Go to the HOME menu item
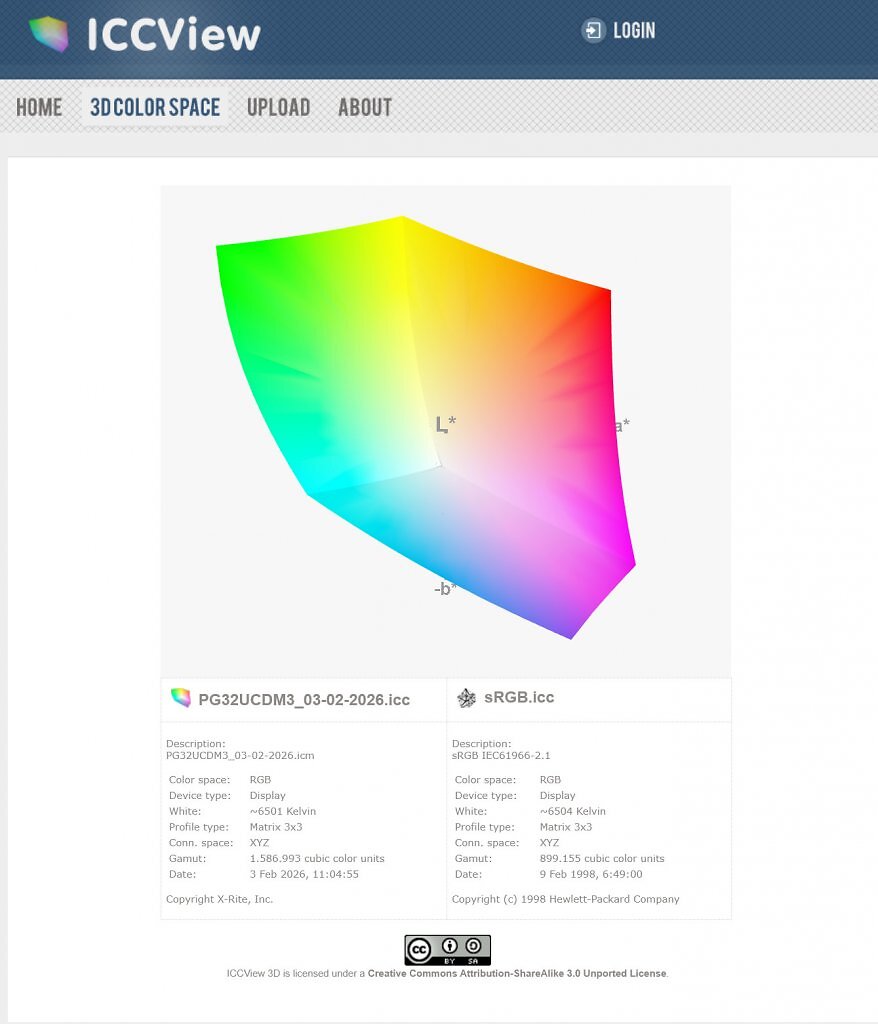Viewport: 878px width, 1024px height. pyautogui.click(x=39, y=107)
